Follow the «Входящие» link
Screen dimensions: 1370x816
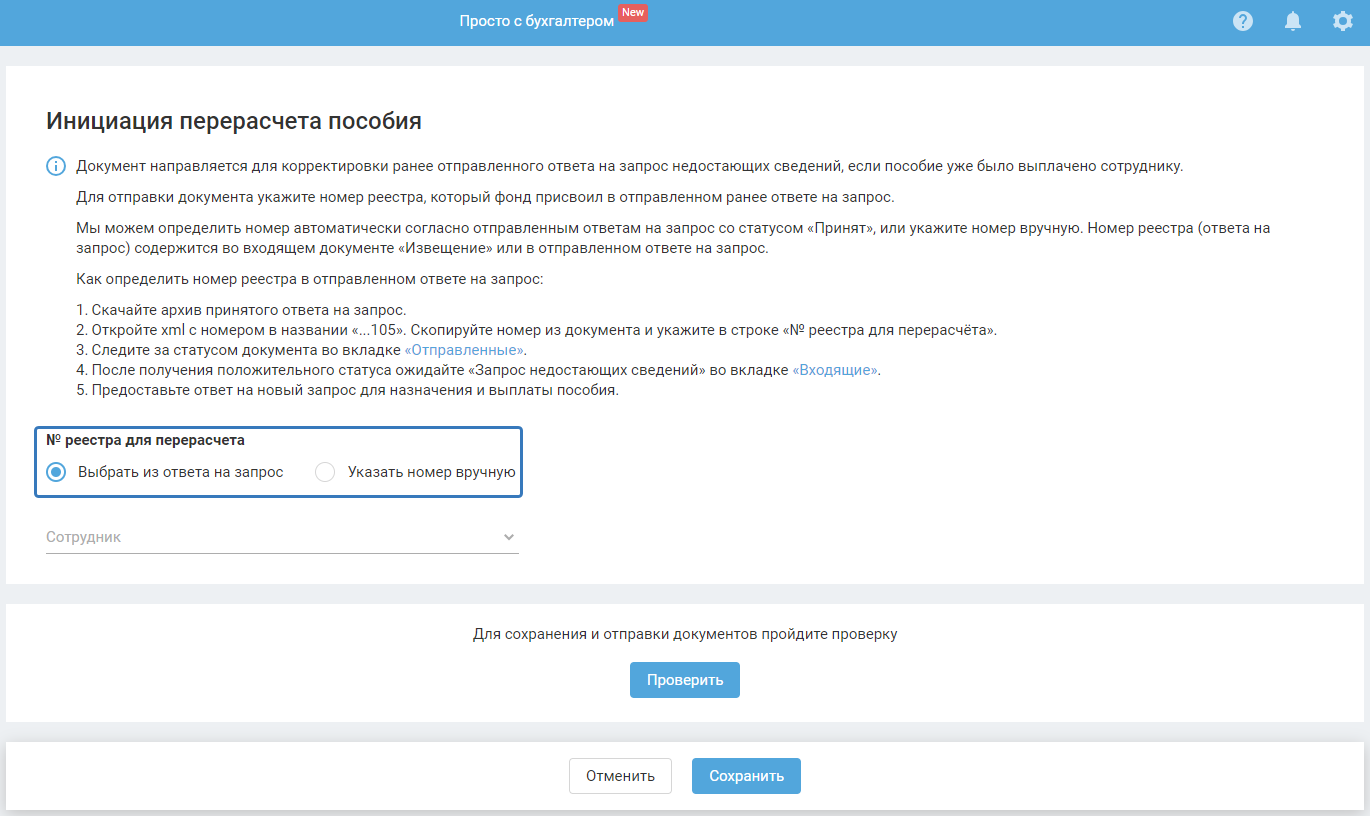(835, 370)
